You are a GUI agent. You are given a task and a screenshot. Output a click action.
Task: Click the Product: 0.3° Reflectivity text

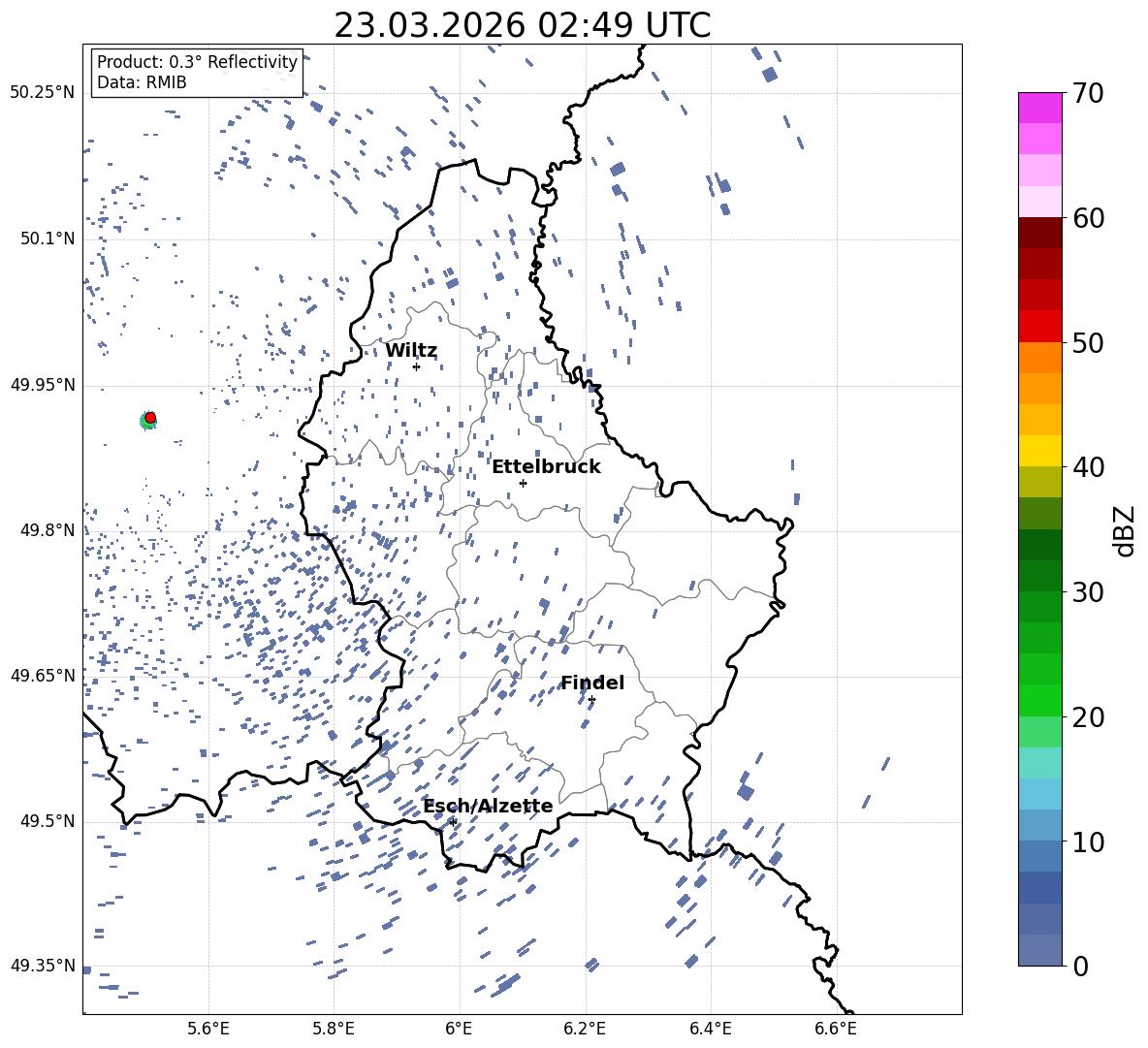click(x=197, y=61)
